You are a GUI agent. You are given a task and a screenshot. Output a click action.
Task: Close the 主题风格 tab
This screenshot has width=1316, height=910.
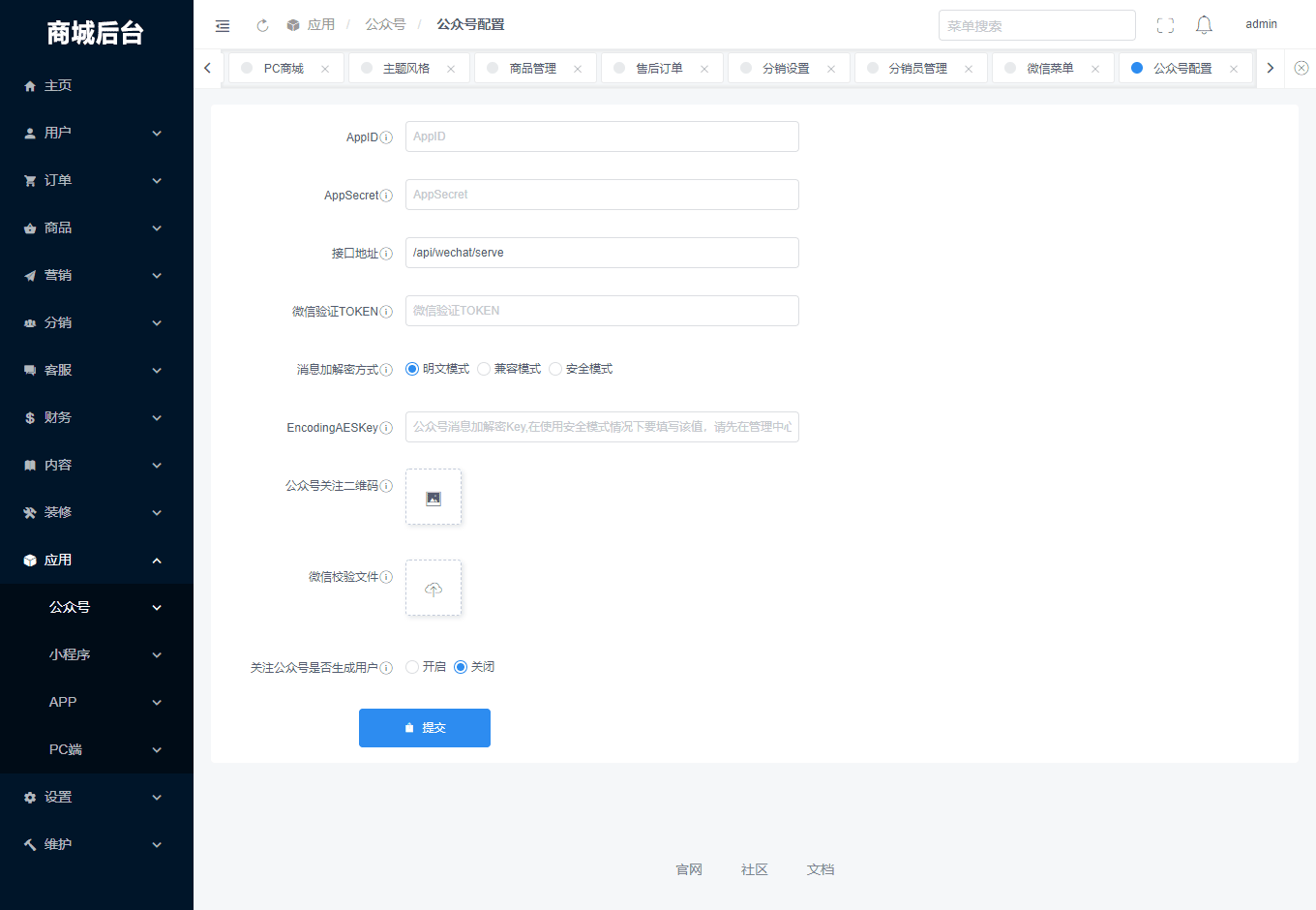[x=451, y=69]
